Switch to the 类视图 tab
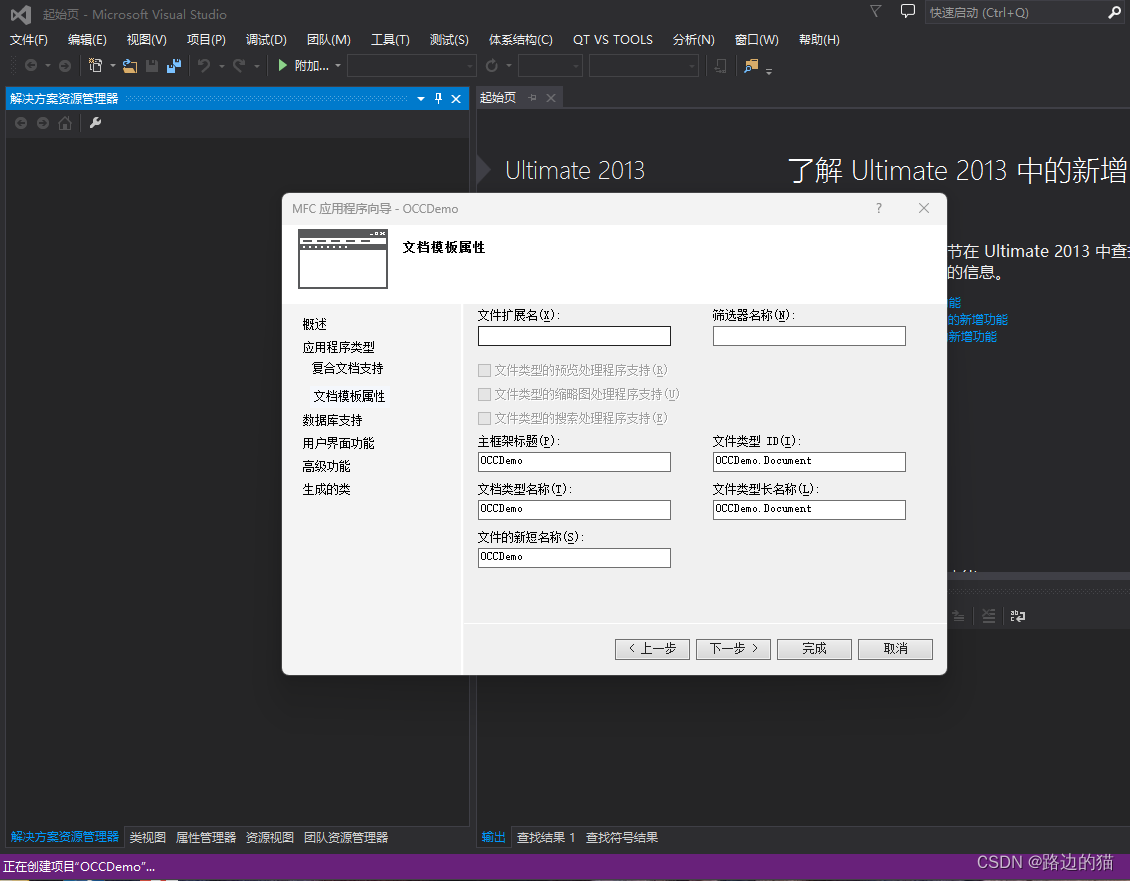Image resolution: width=1130 pixels, height=881 pixels. pos(148,837)
